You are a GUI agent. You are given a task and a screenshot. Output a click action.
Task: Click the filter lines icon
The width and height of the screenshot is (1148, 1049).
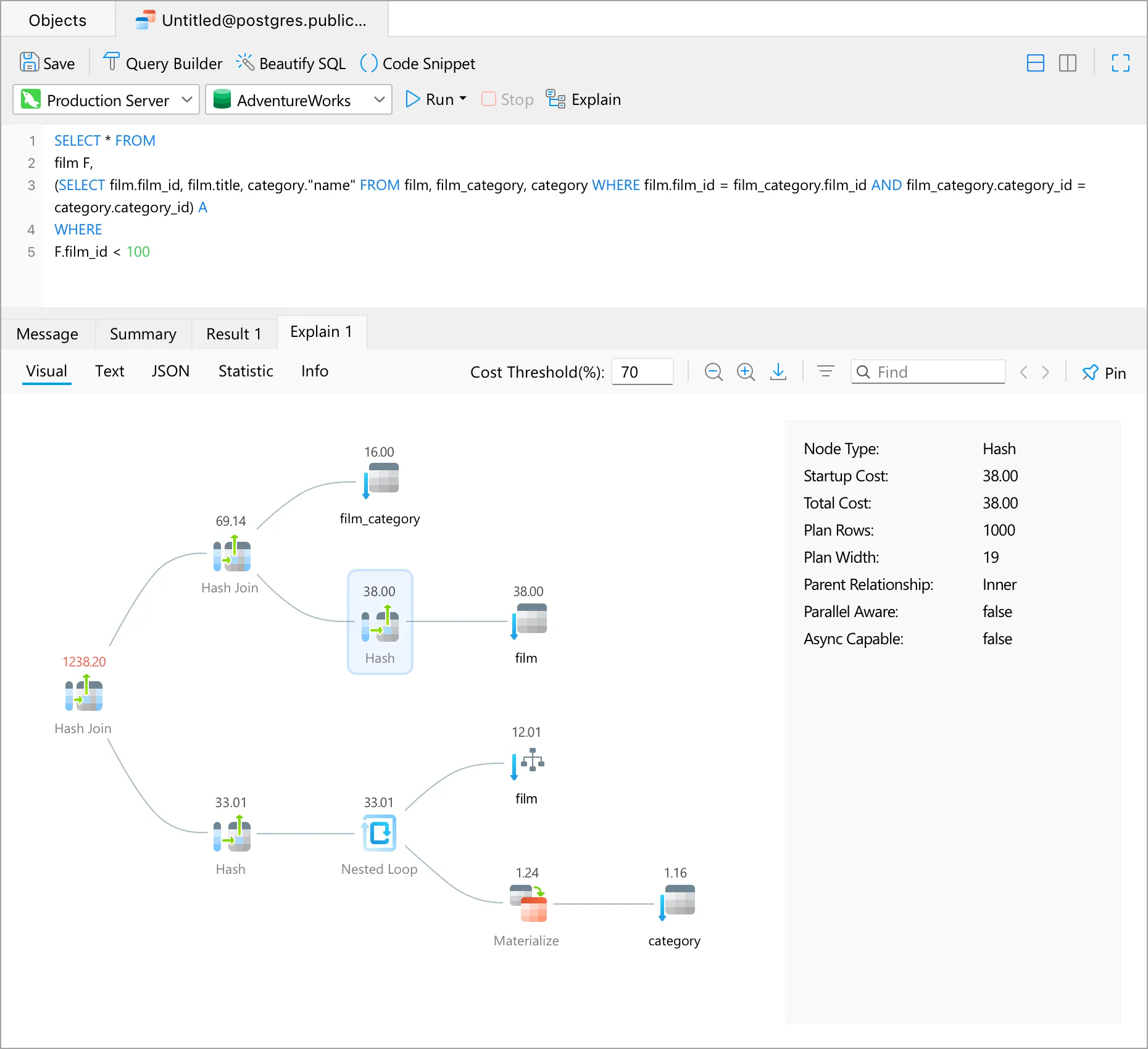[x=826, y=371]
